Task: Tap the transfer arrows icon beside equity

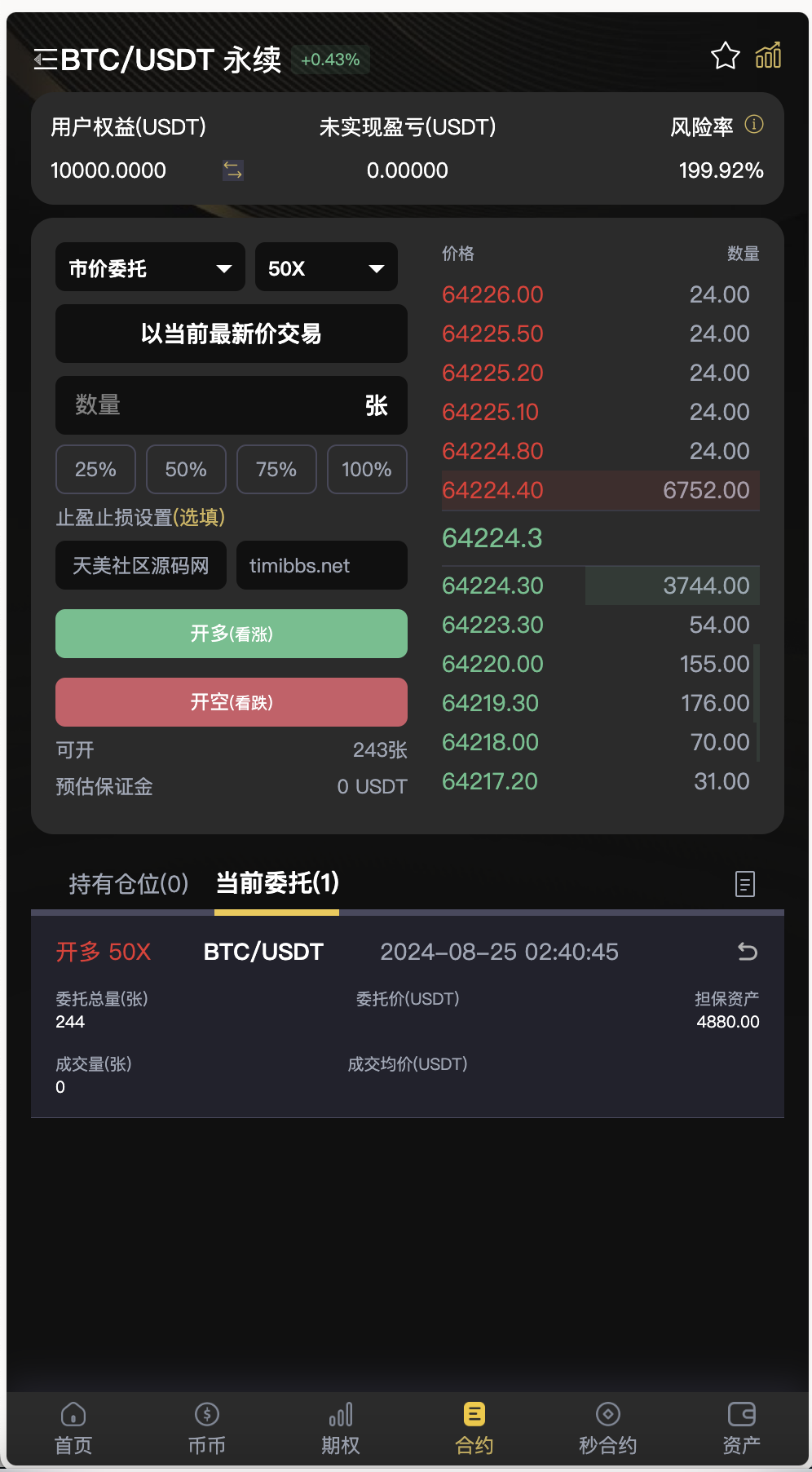Action: pyautogui.click(x=233, y=170)
